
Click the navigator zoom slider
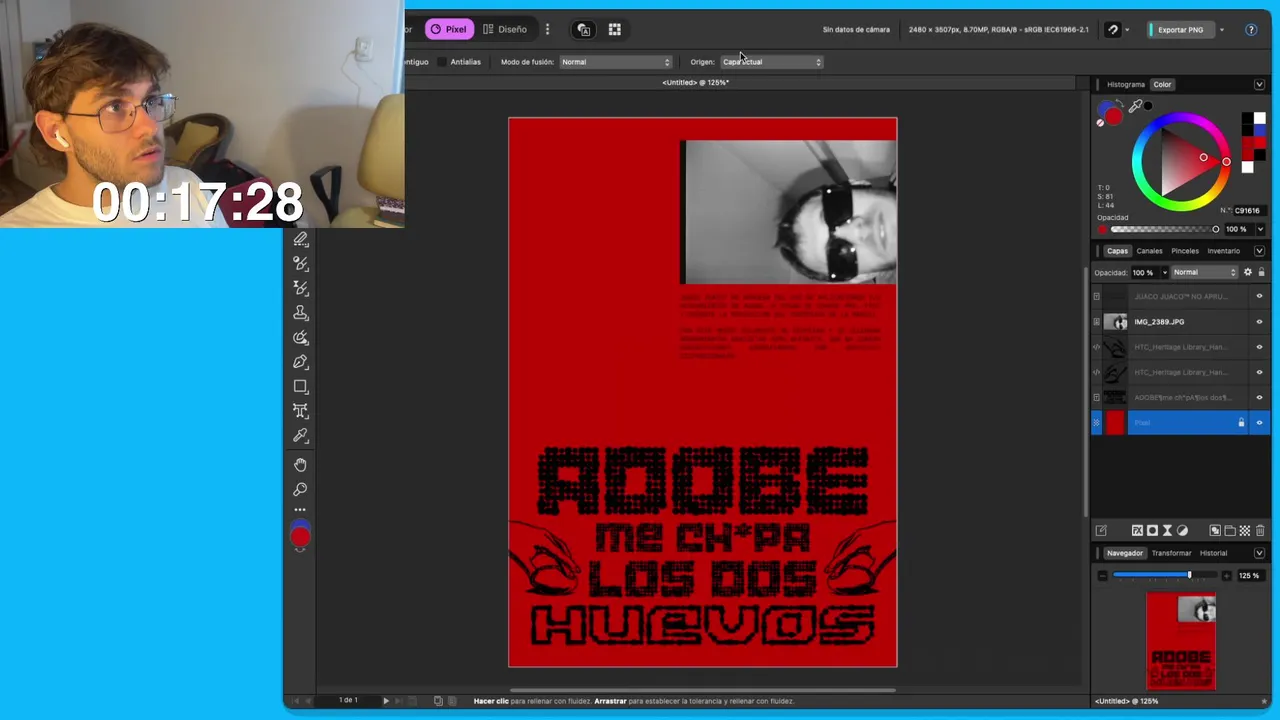pyautogui.click(x=1165, y=575)
